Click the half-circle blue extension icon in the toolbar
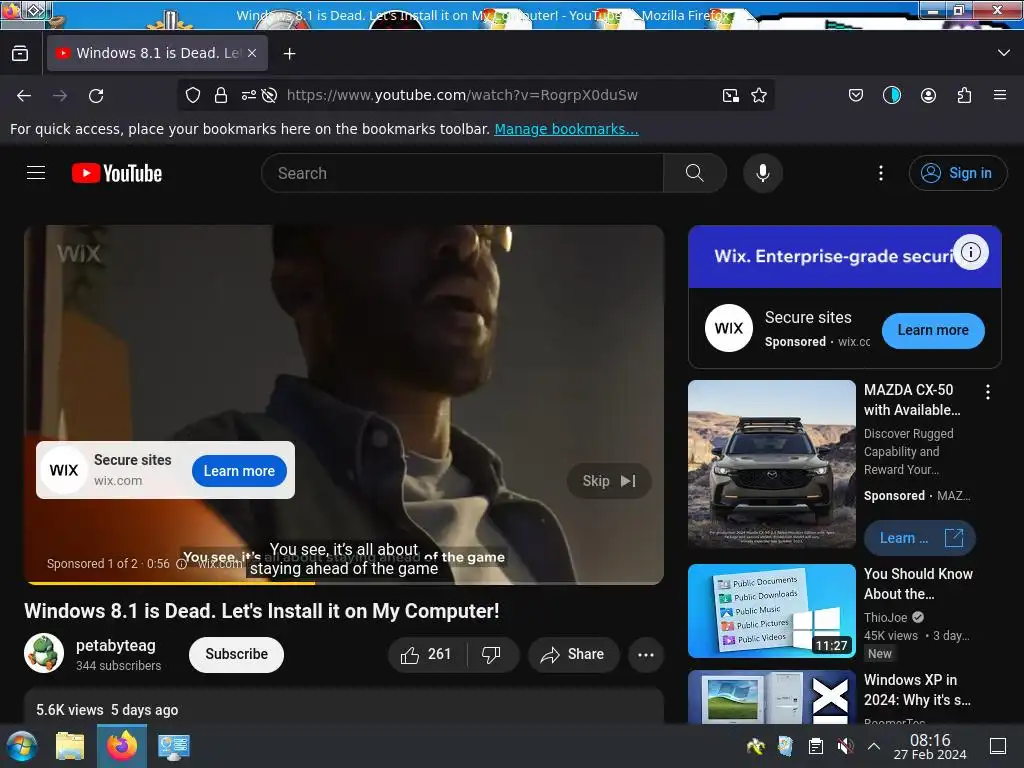Viewport: 1024px width, 768px height. pos(891,95)
